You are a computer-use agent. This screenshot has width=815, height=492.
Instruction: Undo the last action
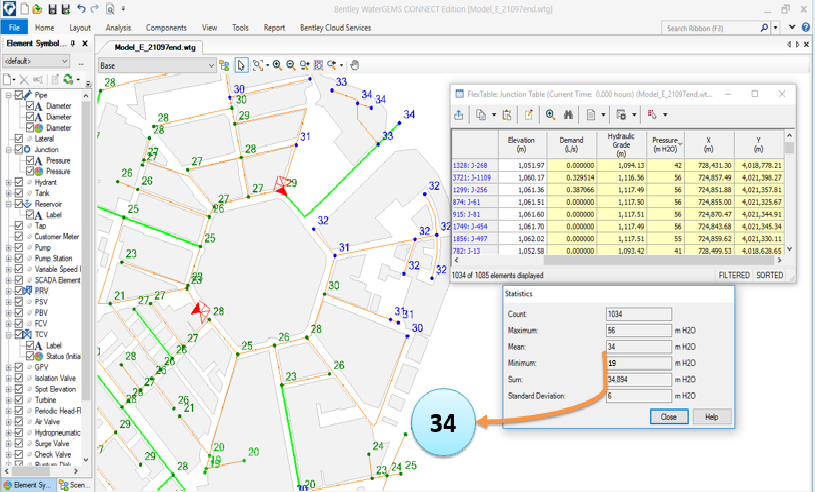point(81,8)
